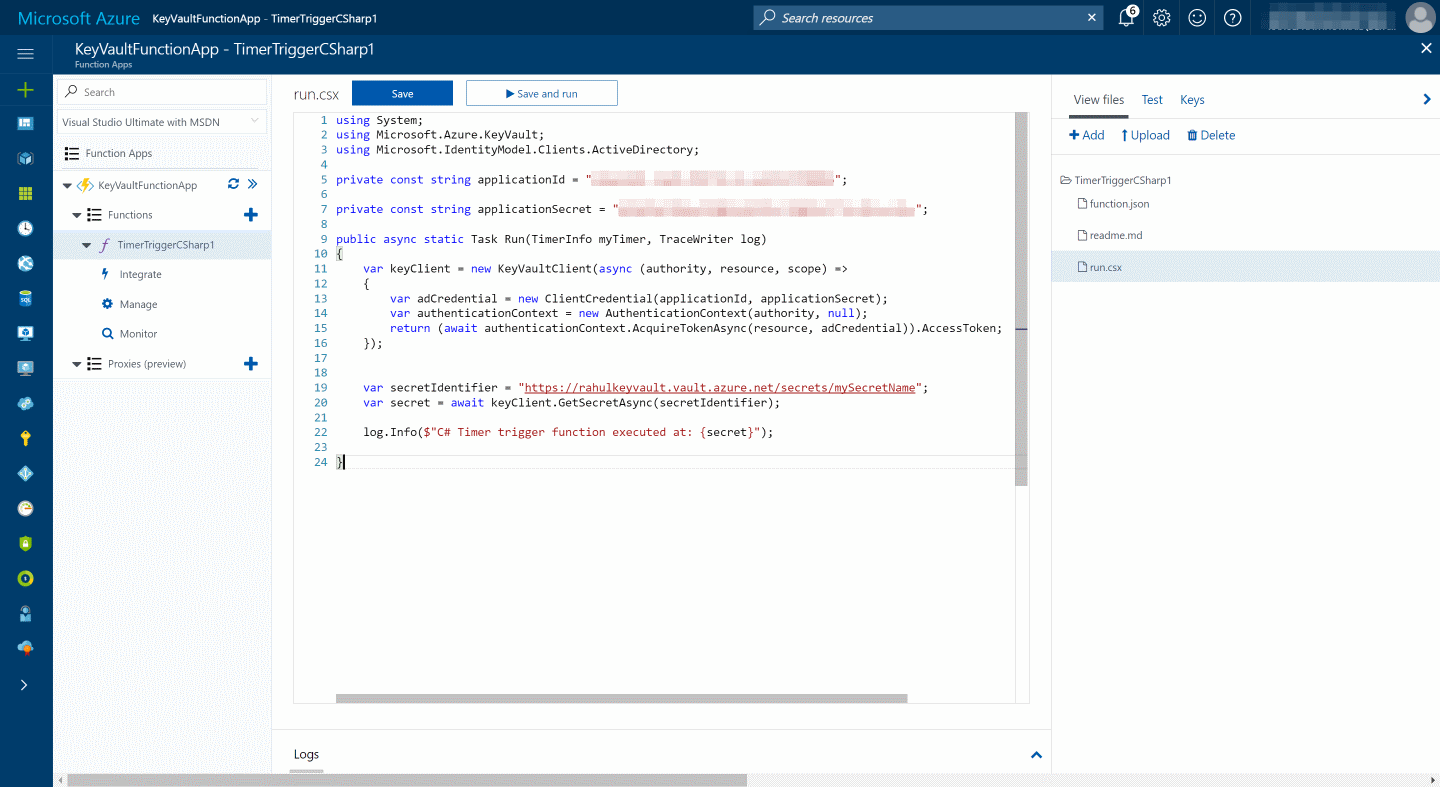Screen dimensions: 1440x787
Task: Refresh KeyVaultFunctionApp with refresh icon
Action: click(x=233, y=184)
